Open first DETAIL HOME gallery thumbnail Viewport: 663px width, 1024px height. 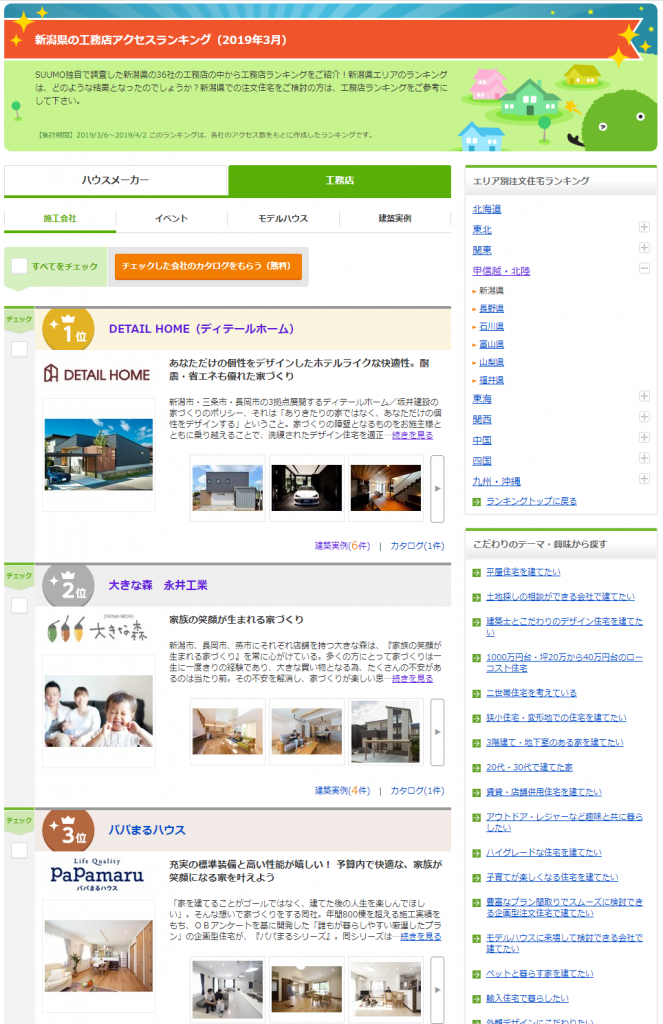pyautogui.click(x=227, y=488)
